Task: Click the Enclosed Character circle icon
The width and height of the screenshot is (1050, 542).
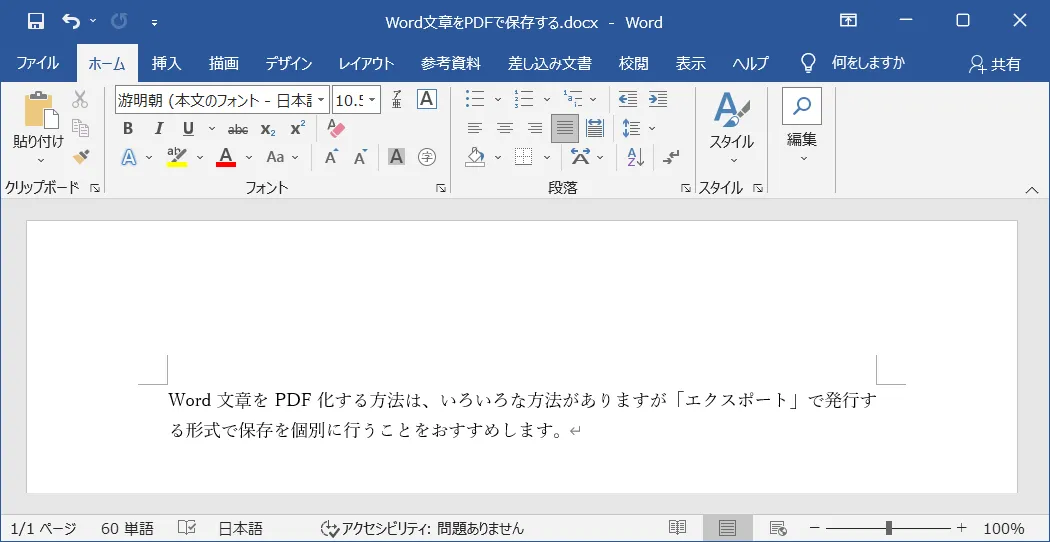Action: click(x=427, y=157)
